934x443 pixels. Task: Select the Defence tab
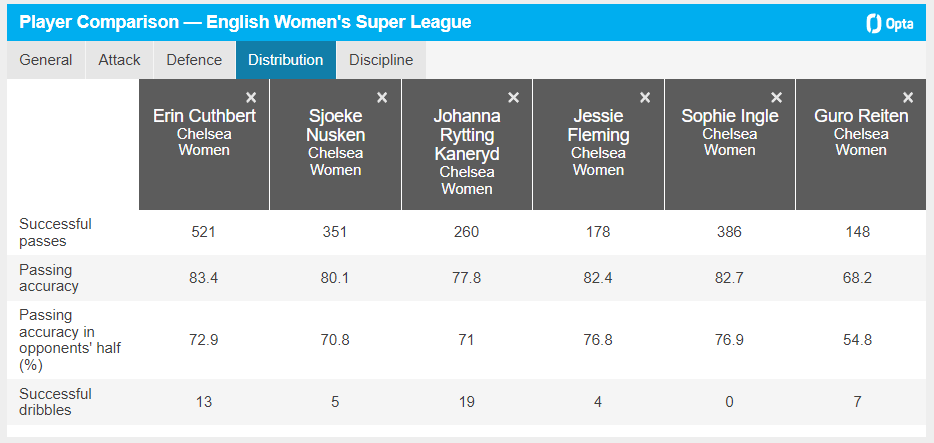point(194,60)
